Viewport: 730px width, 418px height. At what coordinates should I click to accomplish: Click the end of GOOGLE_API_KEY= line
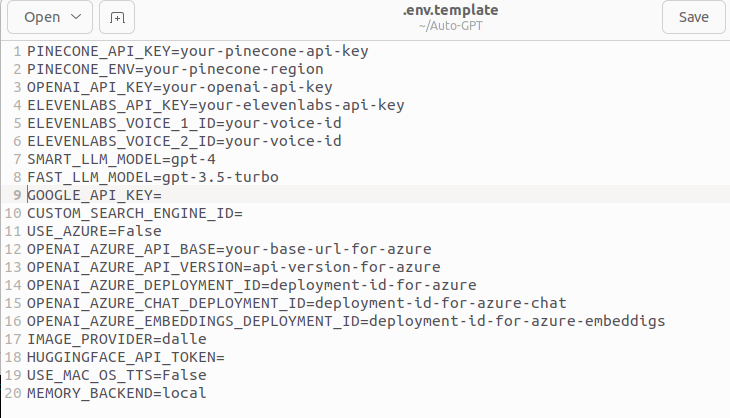click(x=149, y=196)
